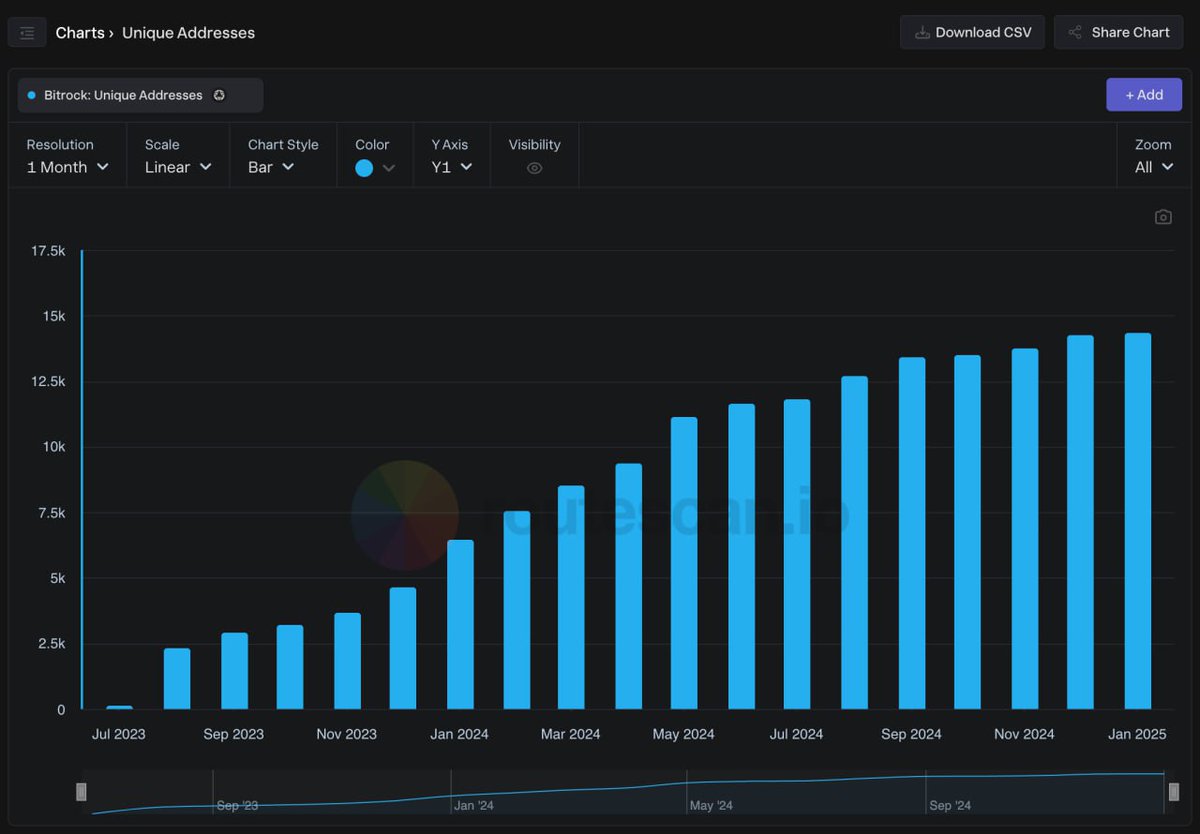
Task: Open the chart list sidebar icon
Action: 26,32
